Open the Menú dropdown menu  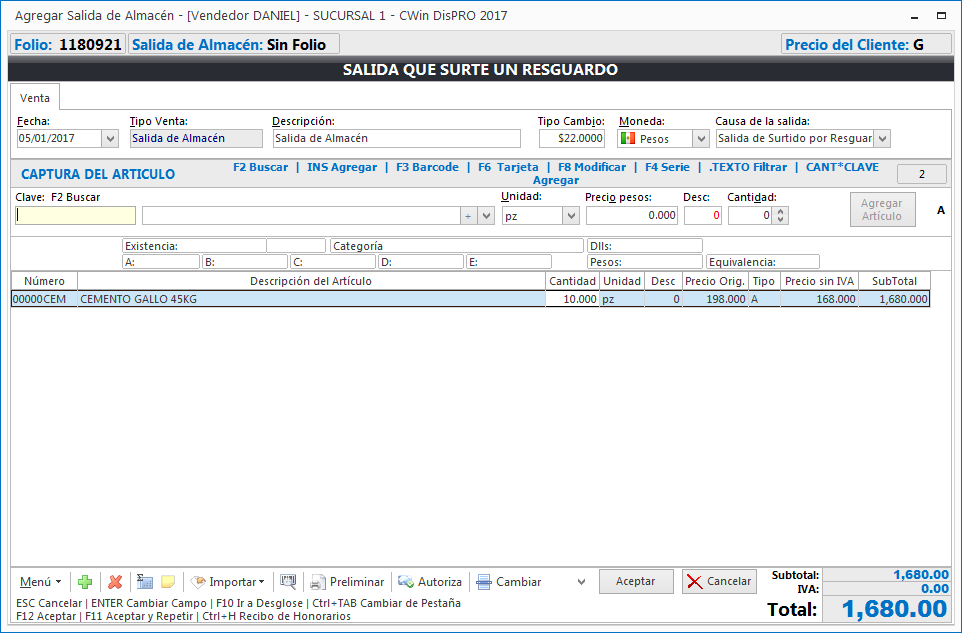click(x=40, y=582)
